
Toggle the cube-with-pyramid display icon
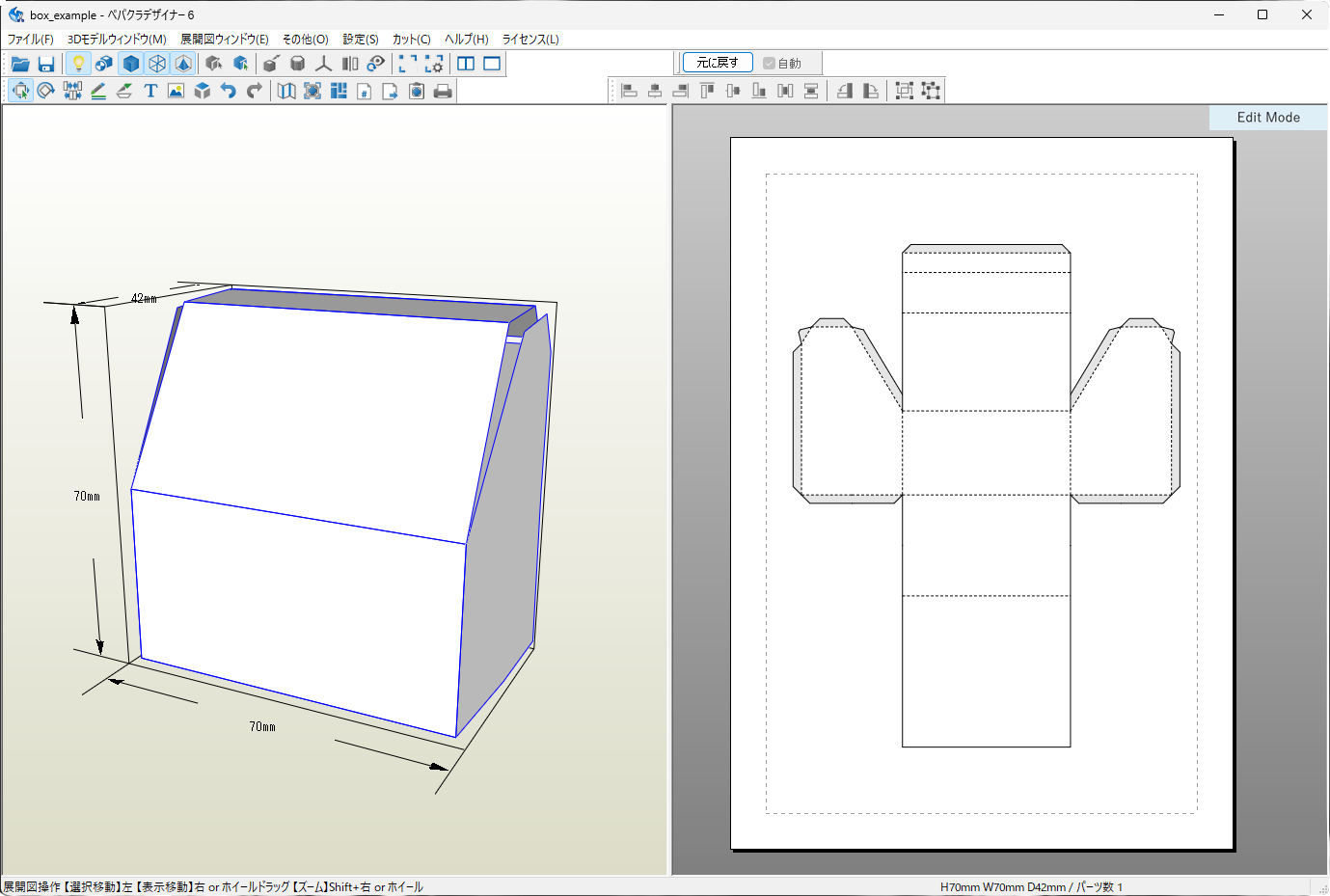click(183, 64)
